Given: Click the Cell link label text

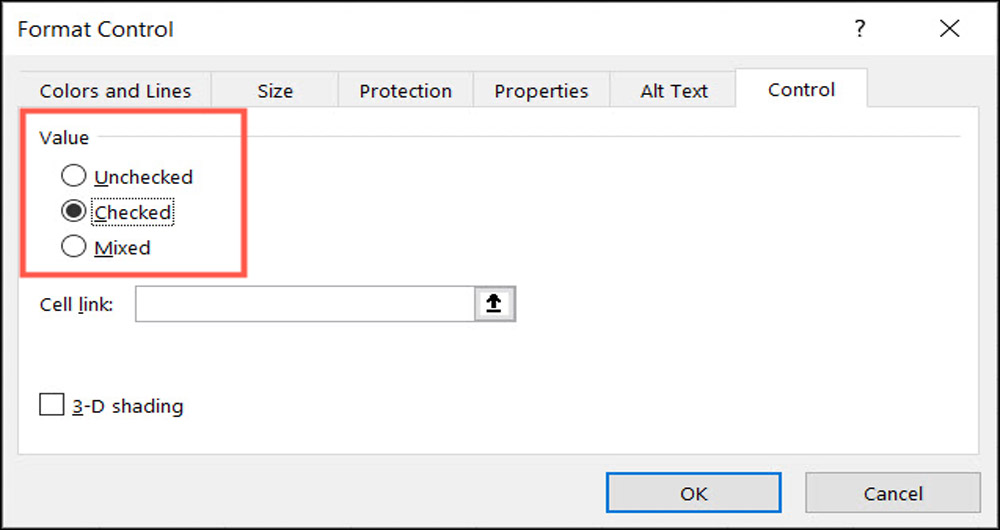Looking at the screenshot, I should click(x=76, y=304).
